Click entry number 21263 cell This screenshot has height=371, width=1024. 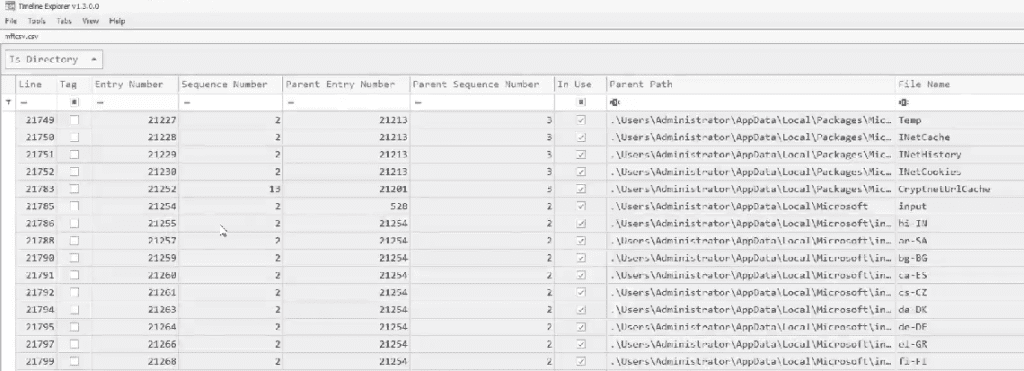[135, 310]
